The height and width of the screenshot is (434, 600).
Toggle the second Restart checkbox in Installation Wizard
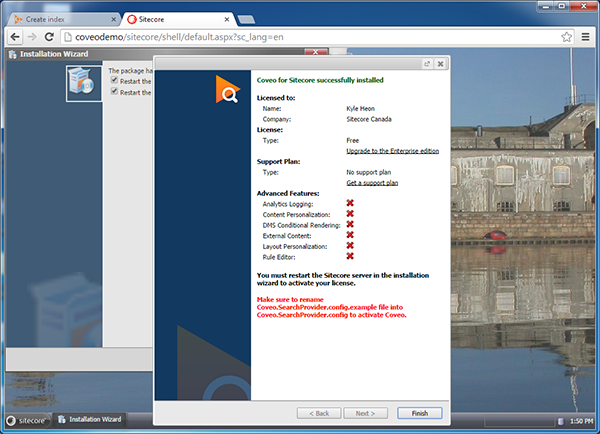[114, 91]
